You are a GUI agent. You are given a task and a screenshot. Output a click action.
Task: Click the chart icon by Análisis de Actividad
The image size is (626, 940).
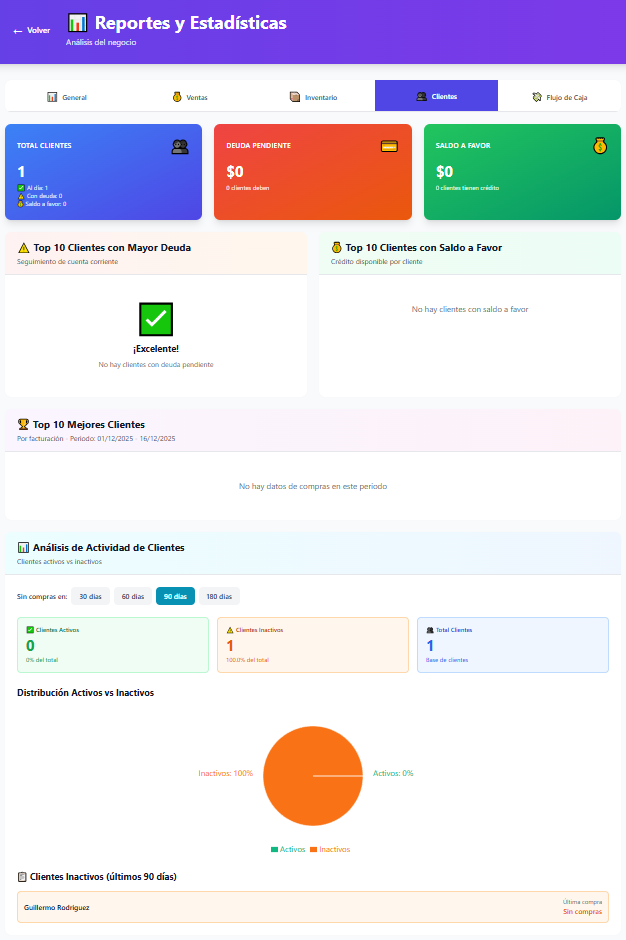coord(24,547)
